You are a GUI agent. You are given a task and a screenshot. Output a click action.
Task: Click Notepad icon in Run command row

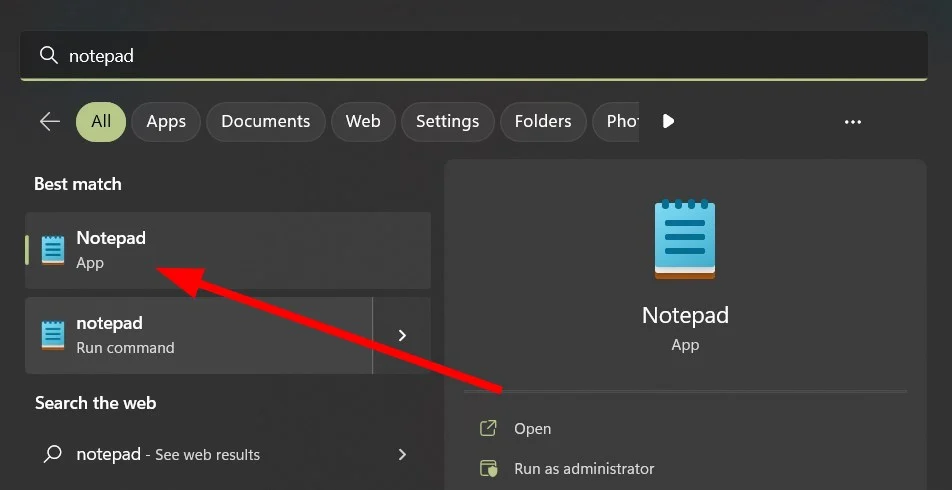pos(53,335)
